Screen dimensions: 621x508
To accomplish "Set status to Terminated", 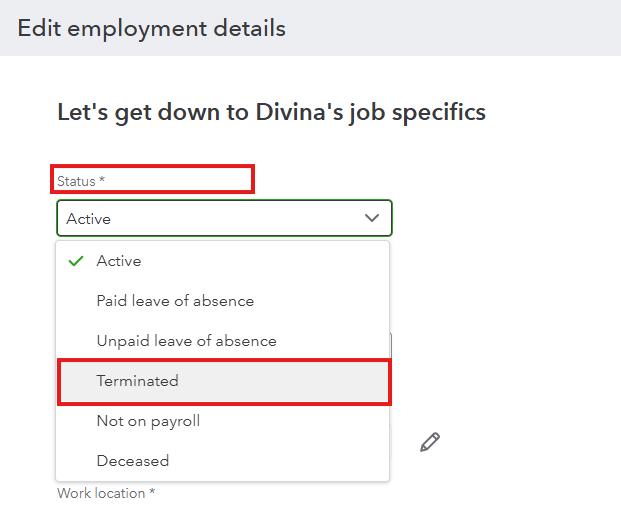I will coord(138,381).
